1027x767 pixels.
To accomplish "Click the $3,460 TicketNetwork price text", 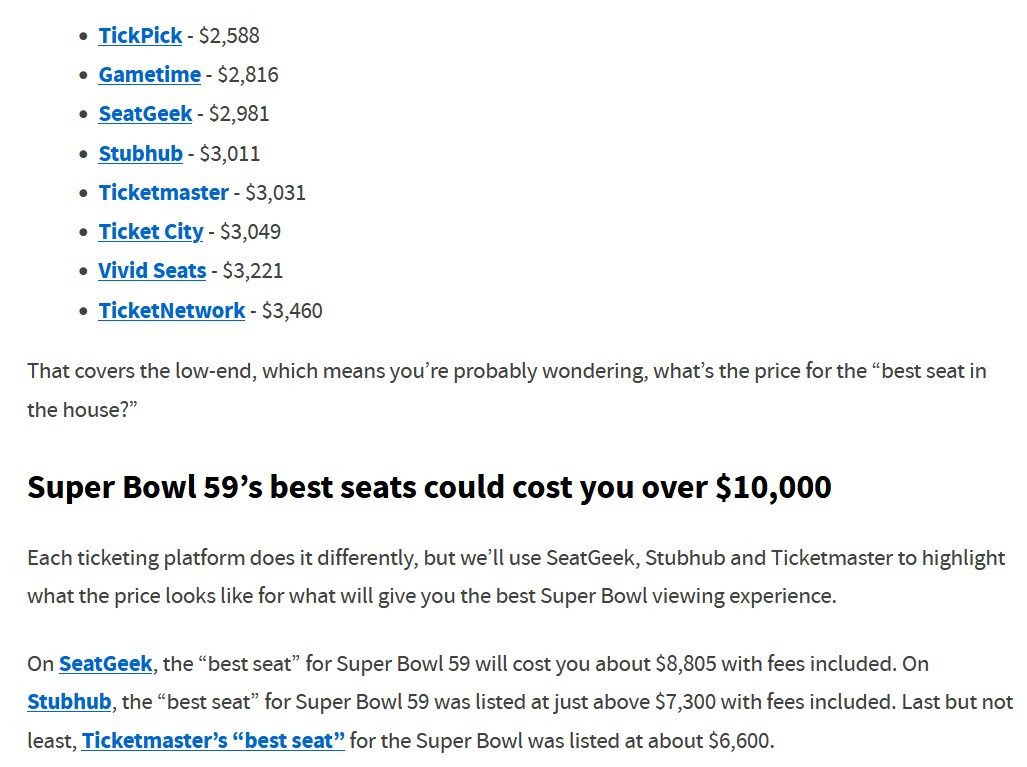I will tap(292, 311).
